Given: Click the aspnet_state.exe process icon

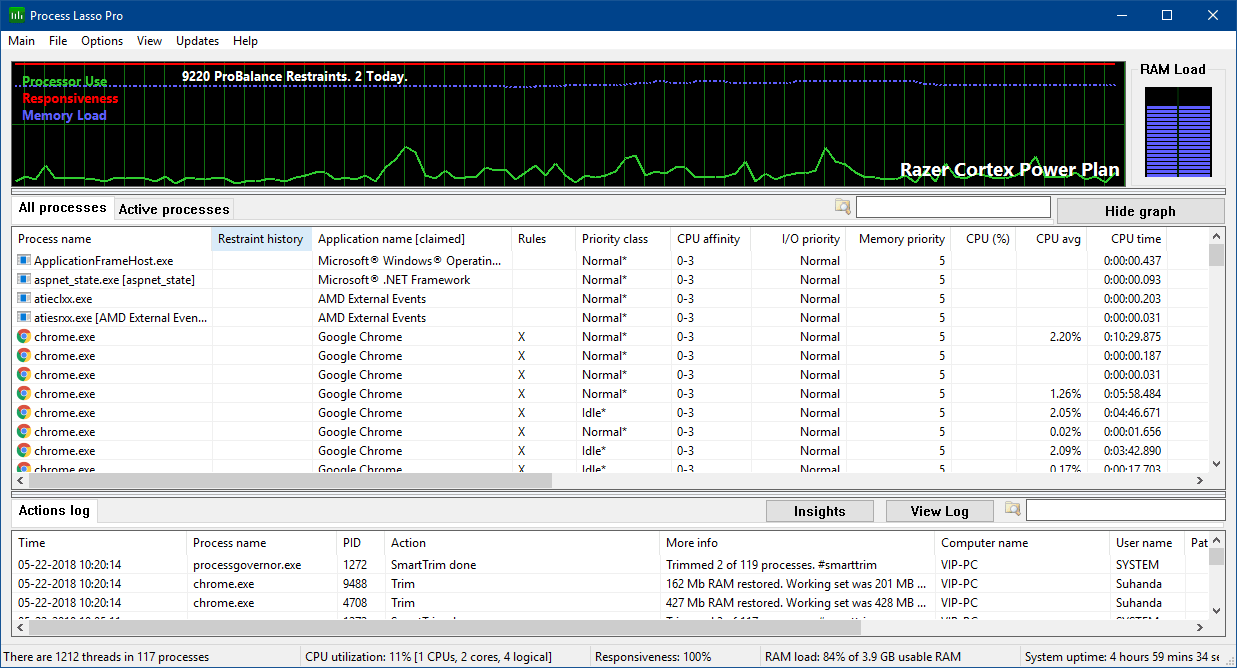Looking at the screenshot, I should click(x=24, y=280).
